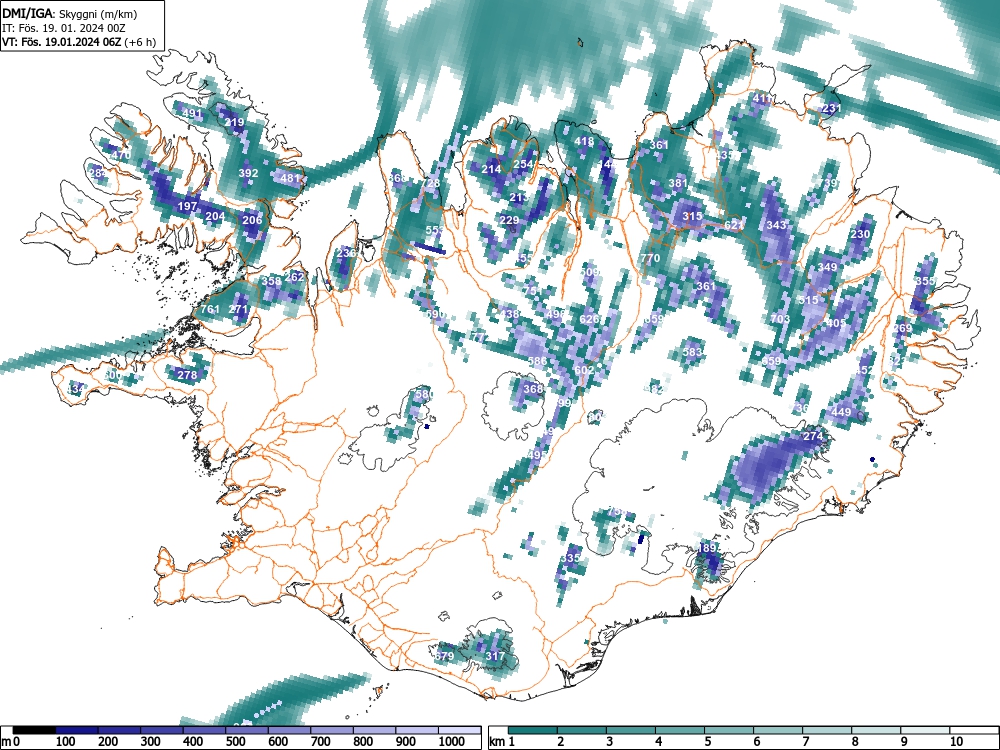1000x750 pixels.
Task: Click the visibility value '204' on the map
Action: pos(215,216)
